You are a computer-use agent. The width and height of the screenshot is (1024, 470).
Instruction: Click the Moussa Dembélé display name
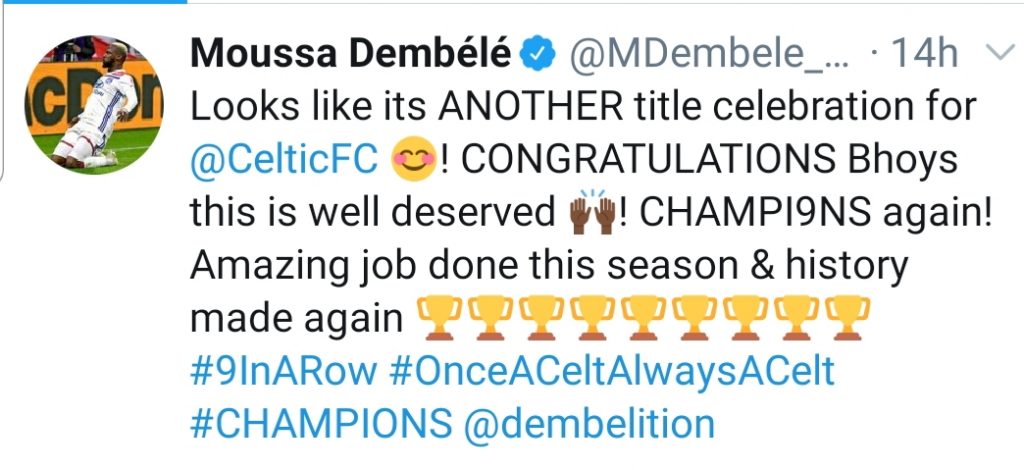(x=352, y=54)
